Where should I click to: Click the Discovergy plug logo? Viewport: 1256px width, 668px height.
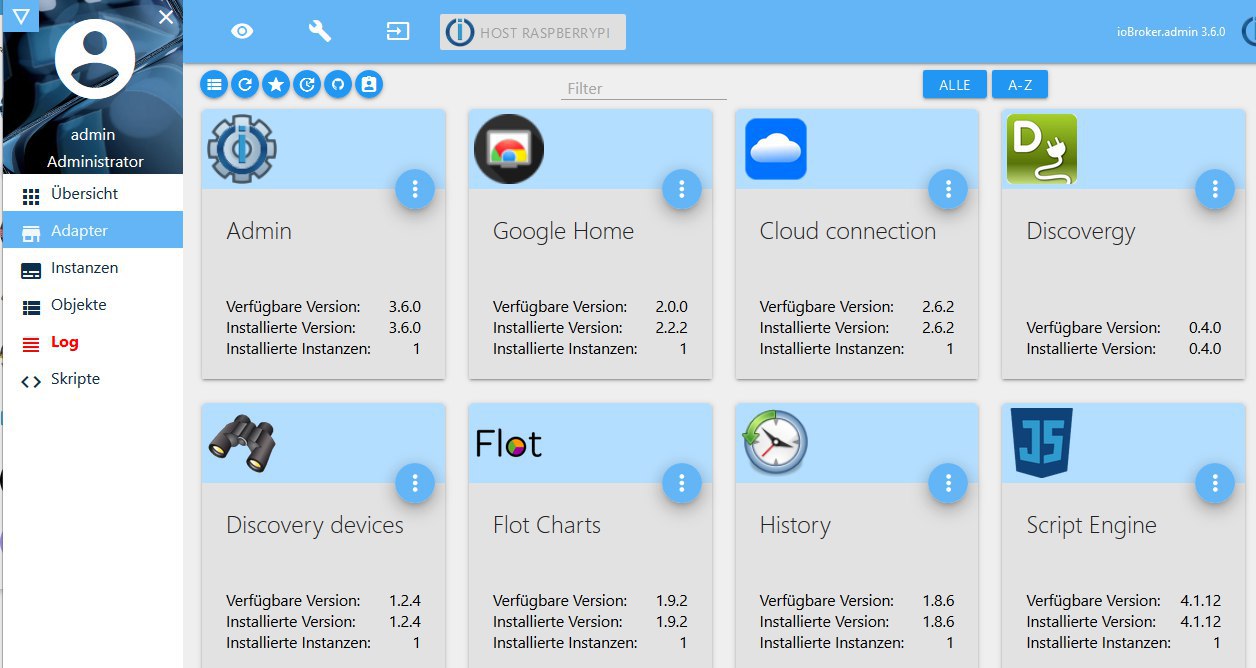1042,149
